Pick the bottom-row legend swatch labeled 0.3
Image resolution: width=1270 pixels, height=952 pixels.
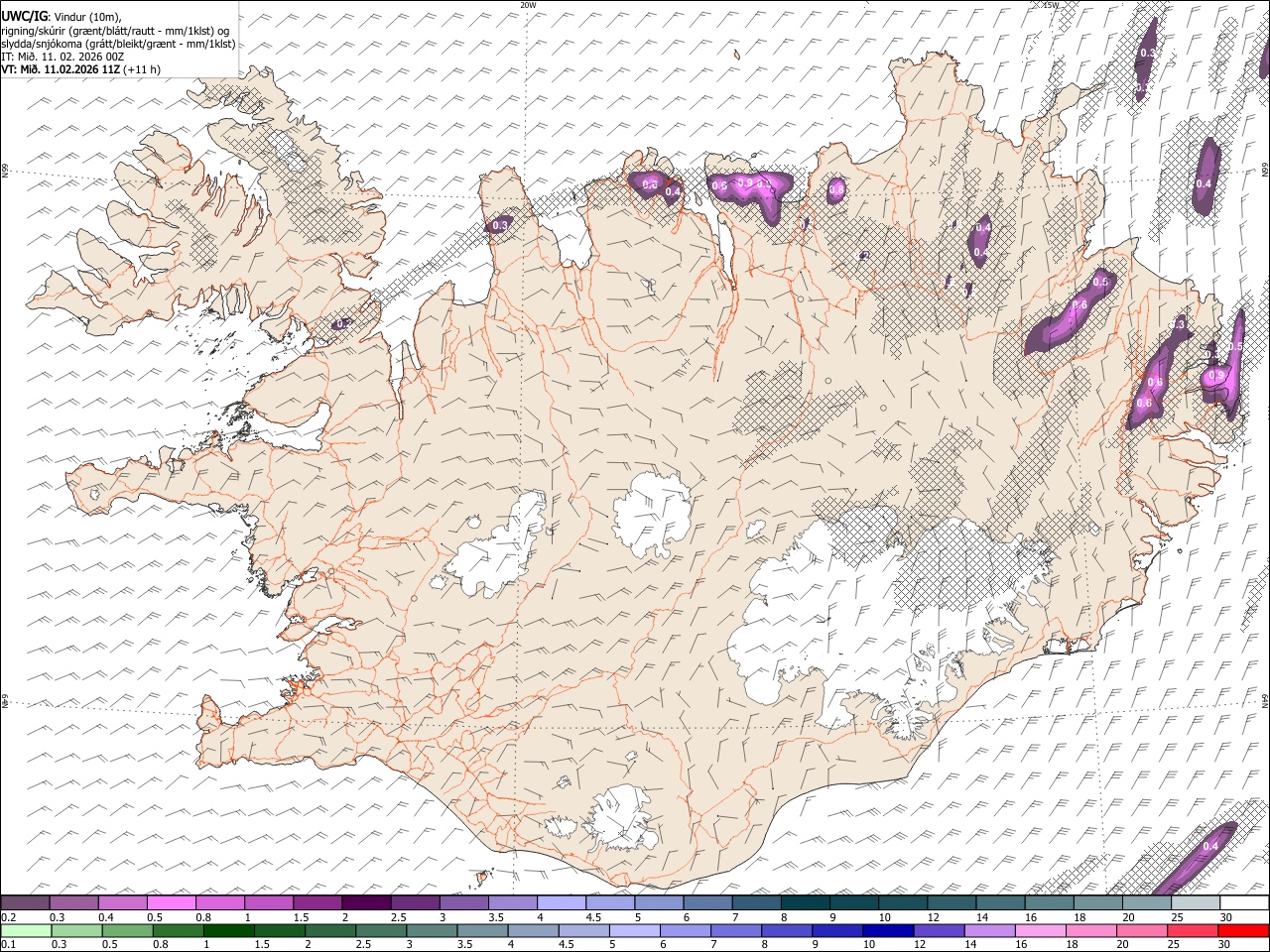75,931
